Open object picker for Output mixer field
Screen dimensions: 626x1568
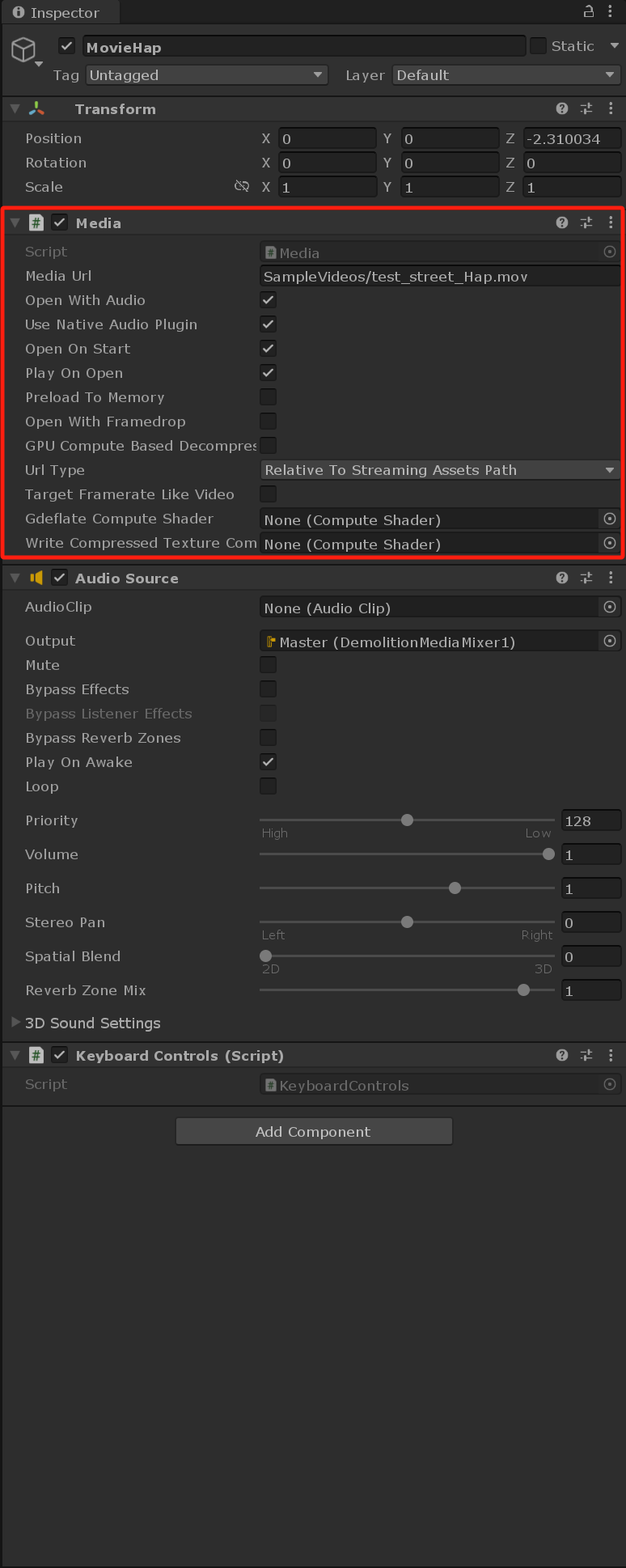pos(610,642)
